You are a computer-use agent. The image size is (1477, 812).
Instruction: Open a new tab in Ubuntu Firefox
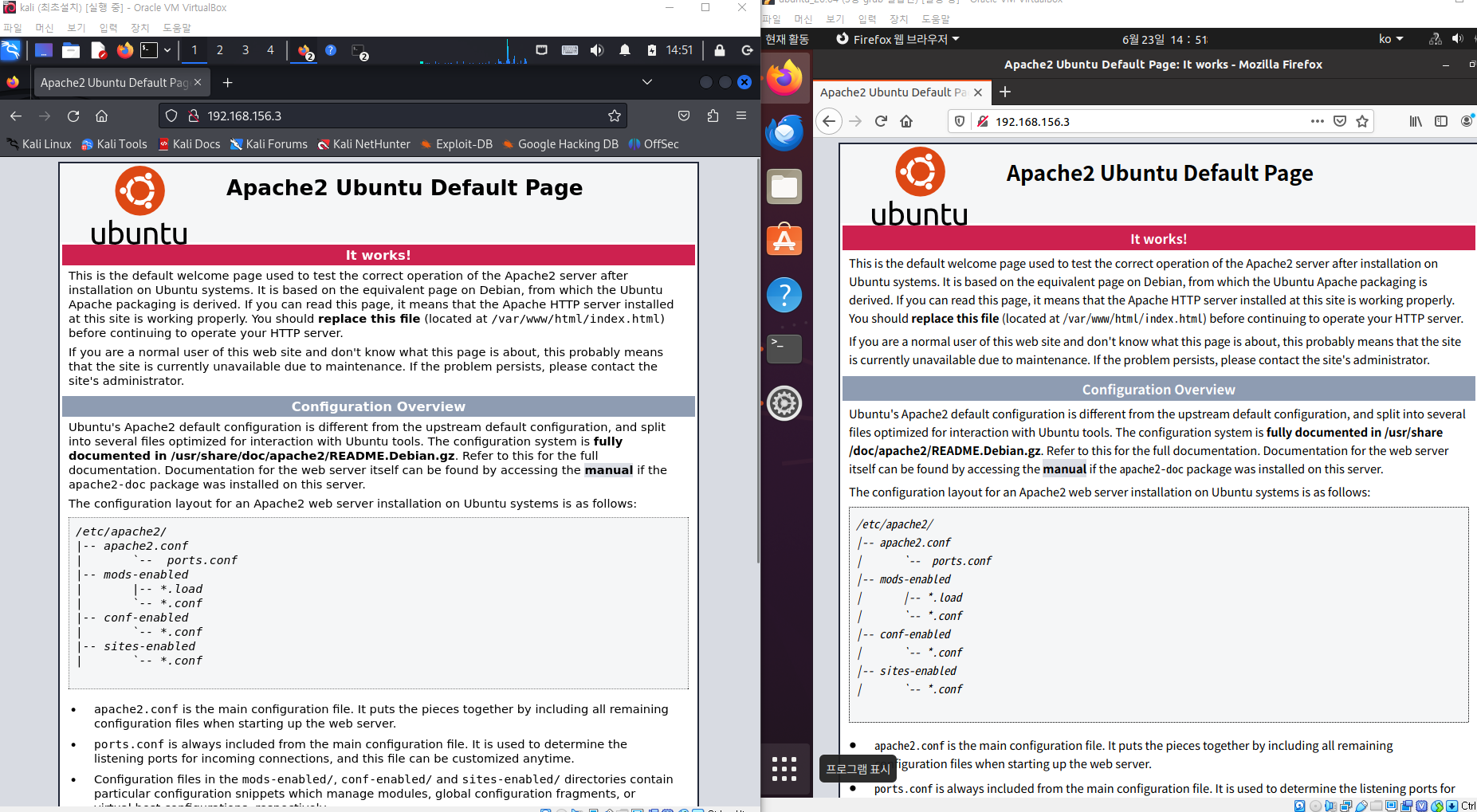coord(1005,92)
